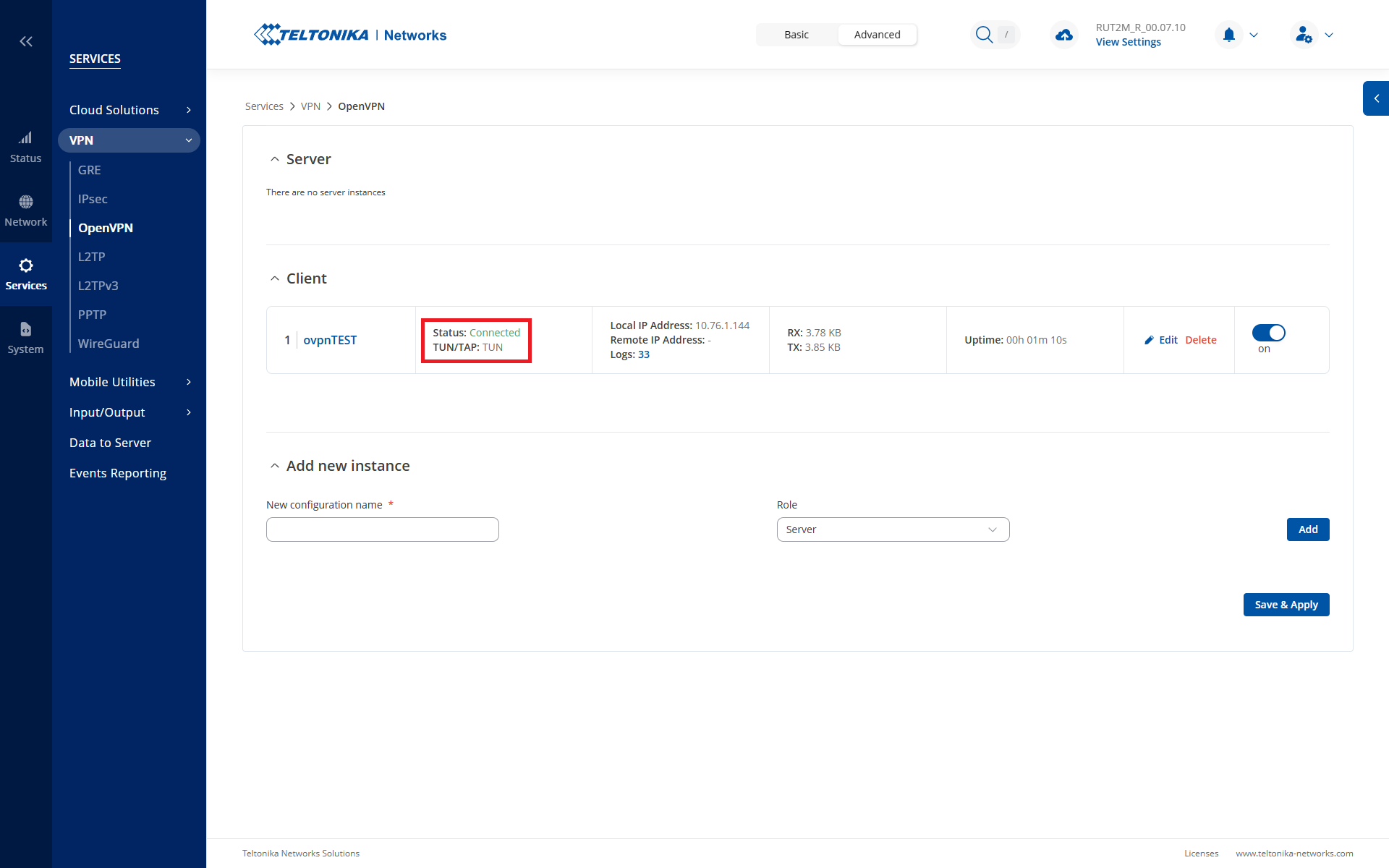Open the user settings profile icon
This screenshot has width=1389, height=868.
(1304, 35)
